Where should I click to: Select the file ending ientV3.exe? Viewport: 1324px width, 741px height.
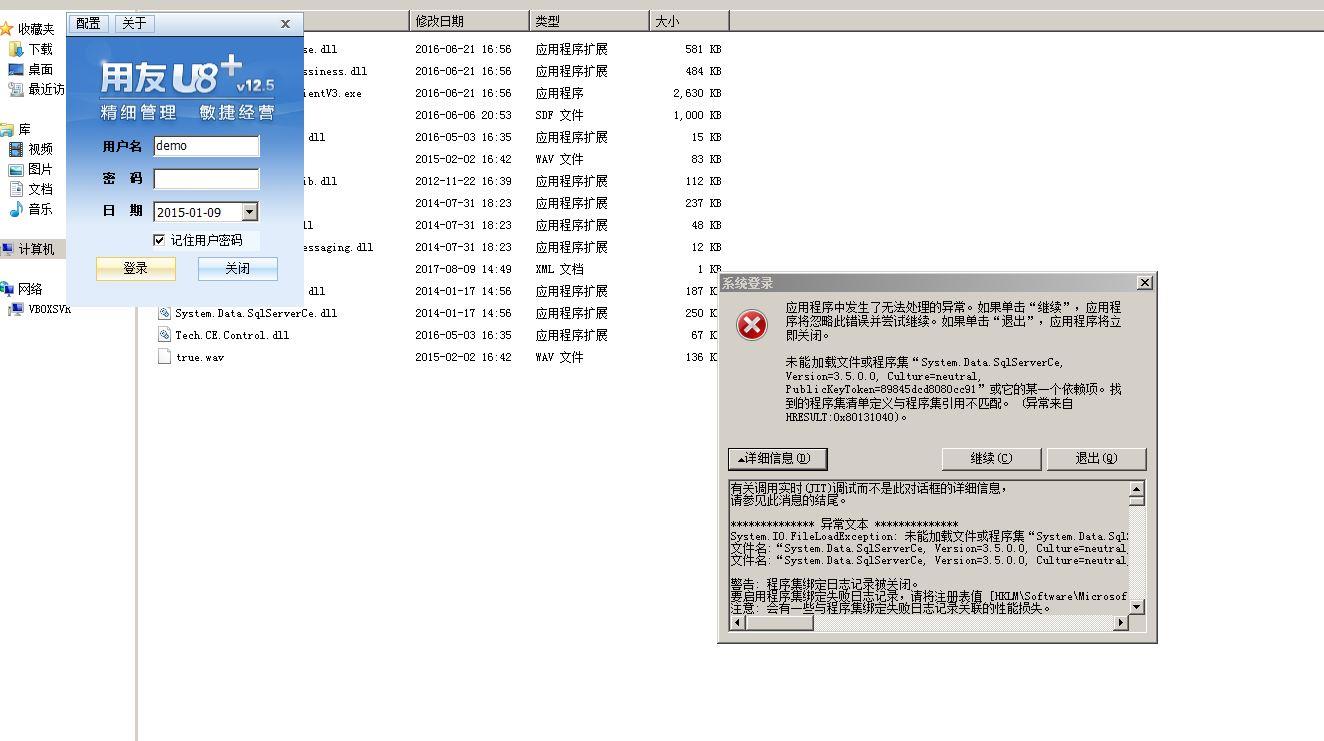click(333, 93)
